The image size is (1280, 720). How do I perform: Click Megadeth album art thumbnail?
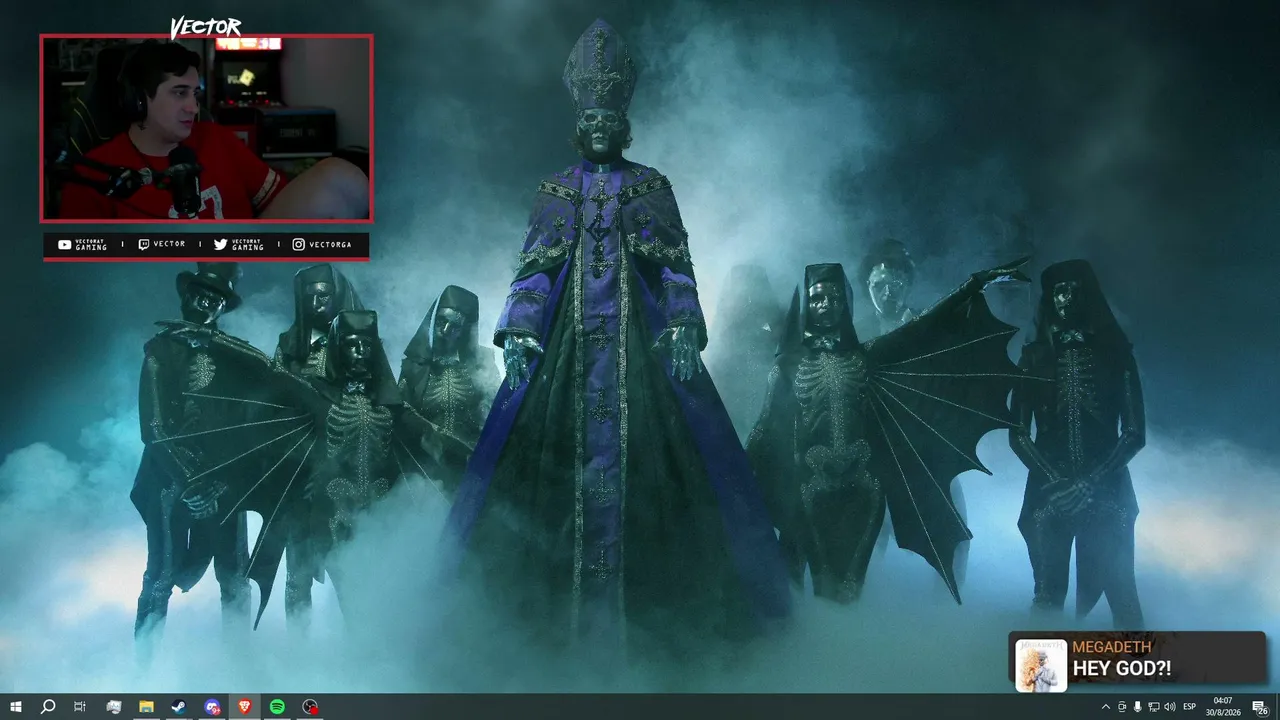1041,665
